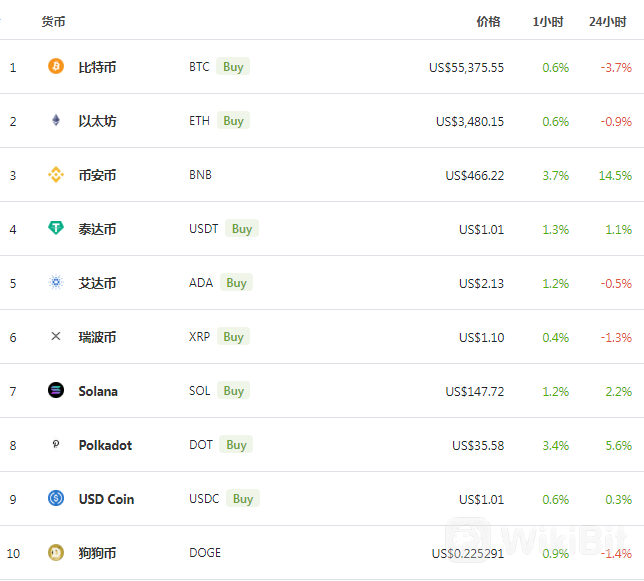Sort by the 24小时 column header

607,21
